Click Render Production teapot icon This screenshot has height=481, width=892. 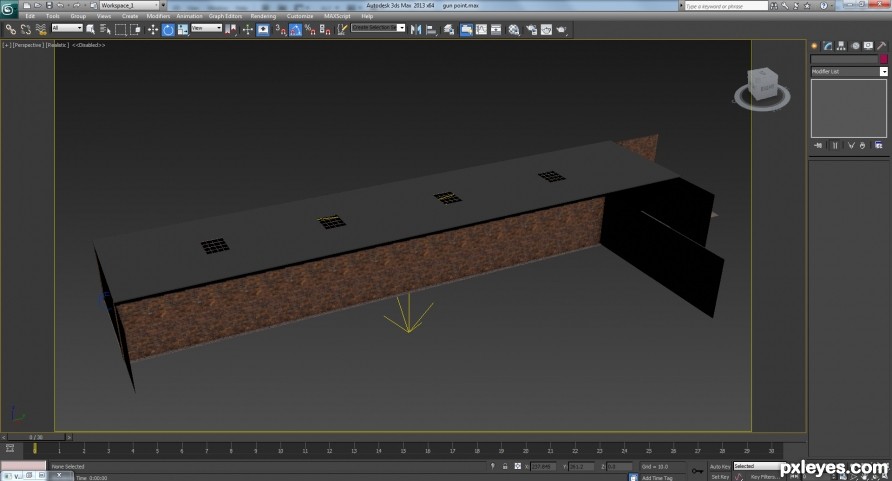(561, 30)
